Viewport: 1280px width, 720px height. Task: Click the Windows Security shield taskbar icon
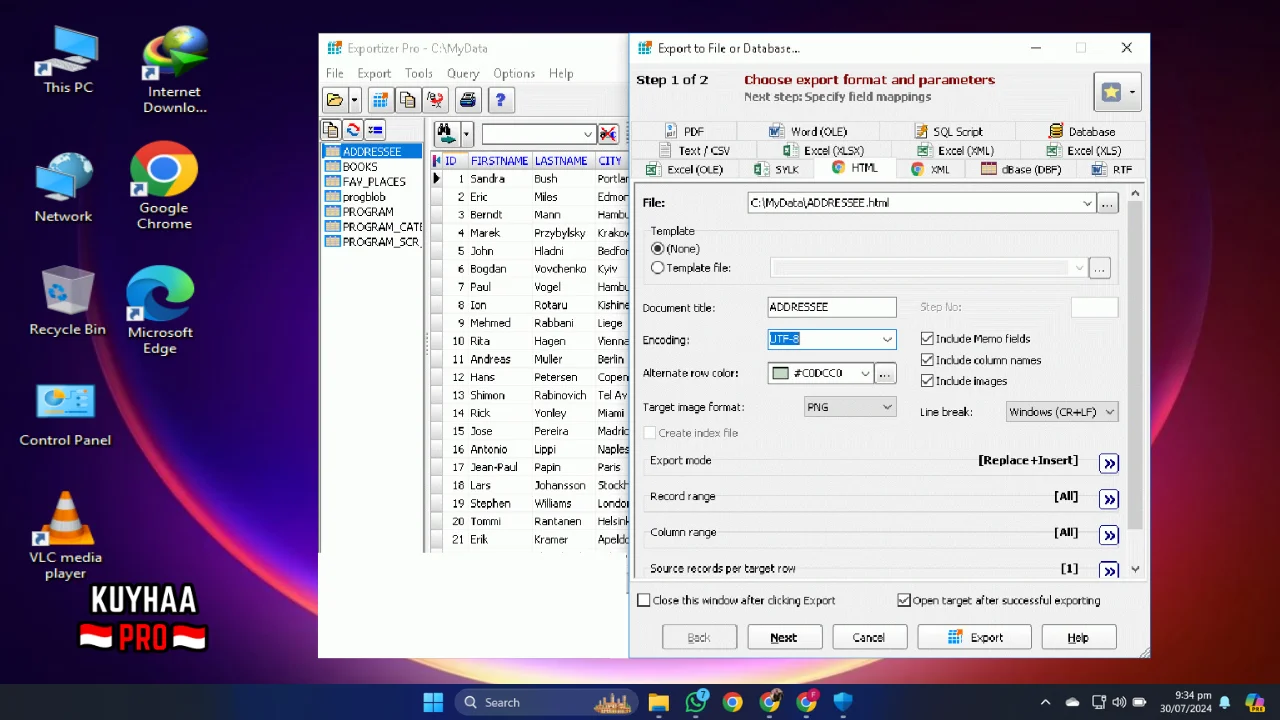tap(843, 702)
